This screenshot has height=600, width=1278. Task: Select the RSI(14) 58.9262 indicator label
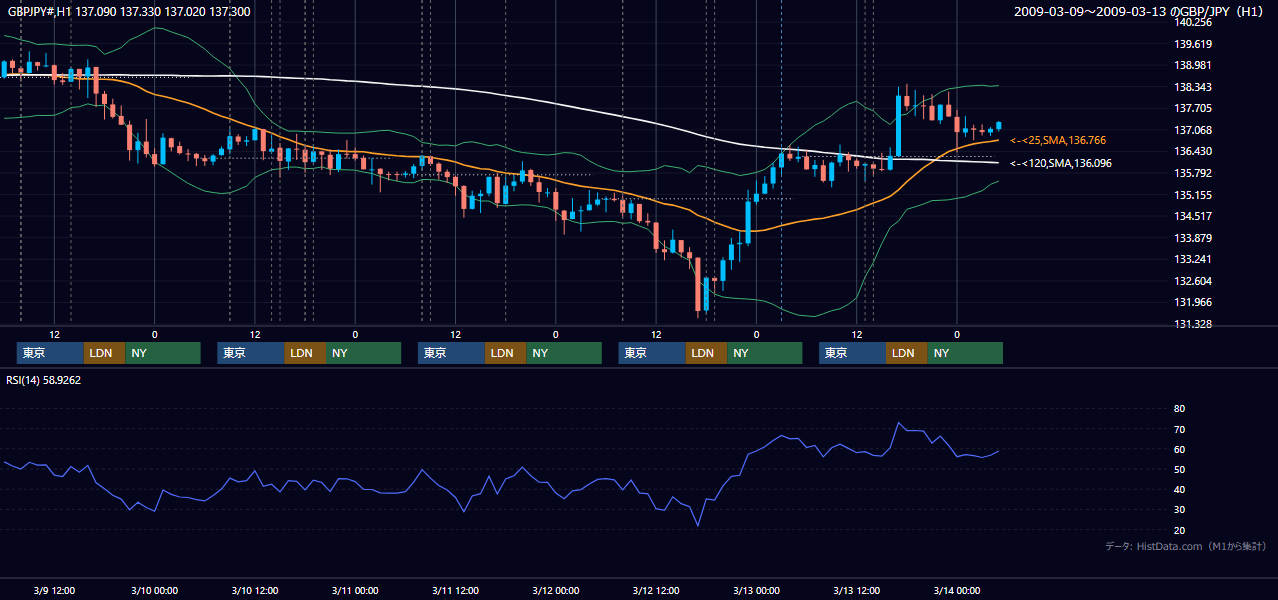coord(44,380)
